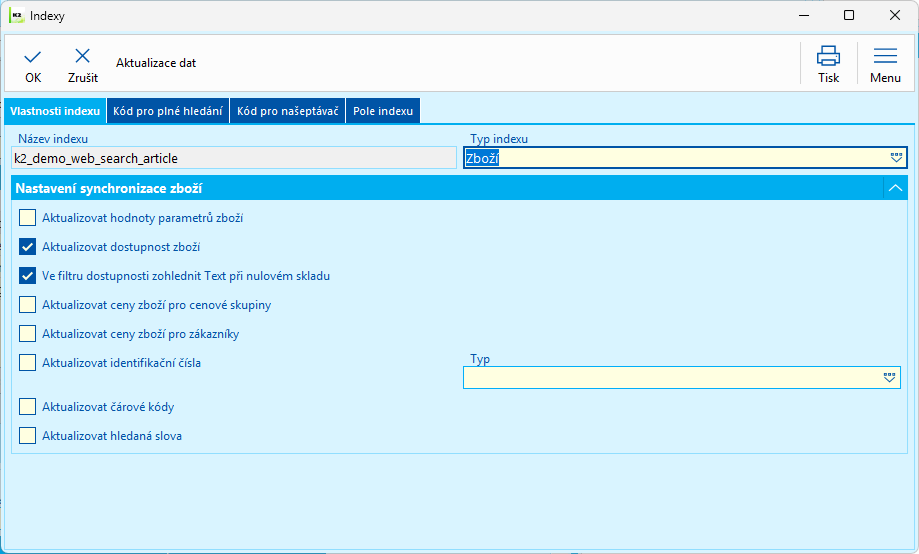Check Aktualizovat čárové kódy
919x554 pixels.
[28, 406]
